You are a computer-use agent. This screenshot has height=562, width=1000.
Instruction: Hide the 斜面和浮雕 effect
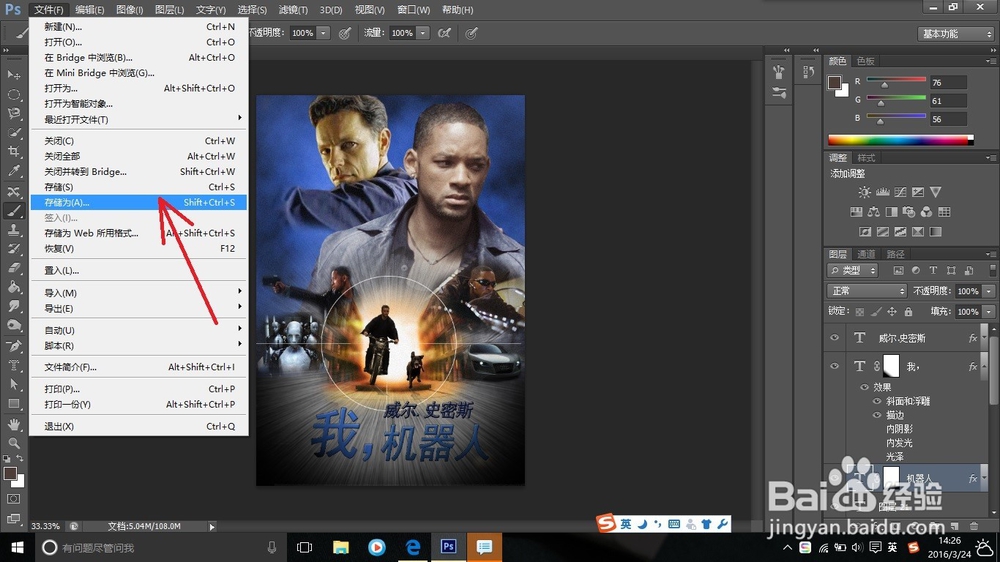point(877,401)
